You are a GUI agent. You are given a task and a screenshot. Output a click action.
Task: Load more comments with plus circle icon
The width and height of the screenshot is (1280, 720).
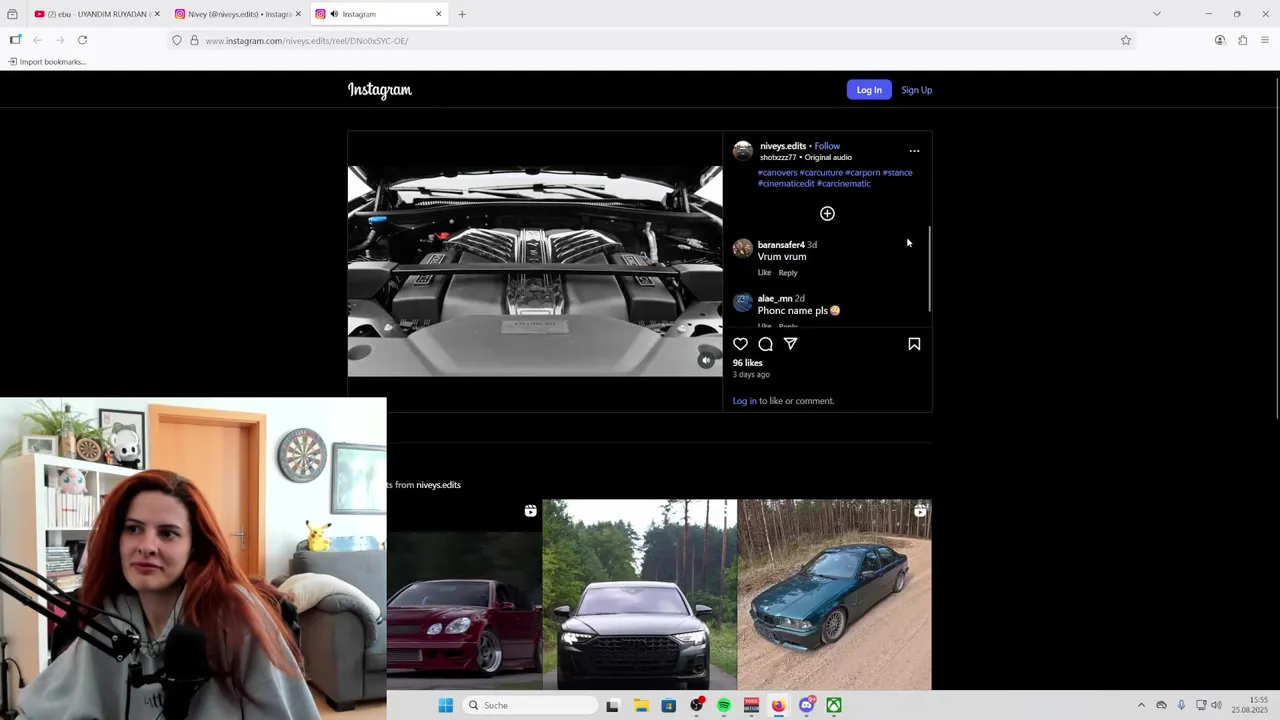pyautogui.click(x=827, y=213)
